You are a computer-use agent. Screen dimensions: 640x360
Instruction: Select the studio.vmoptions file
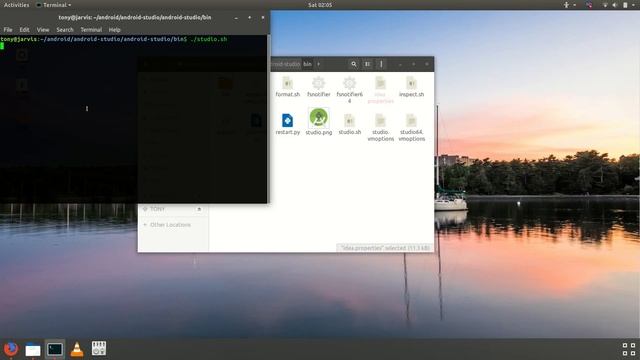pos(380,128)
